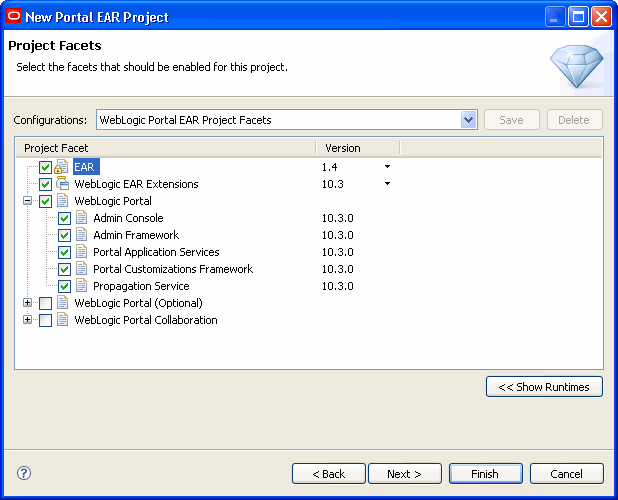Uncheck the Portal Customizations Framework checkbox
This screenshot has height=500, width=618.
(64, 269)
